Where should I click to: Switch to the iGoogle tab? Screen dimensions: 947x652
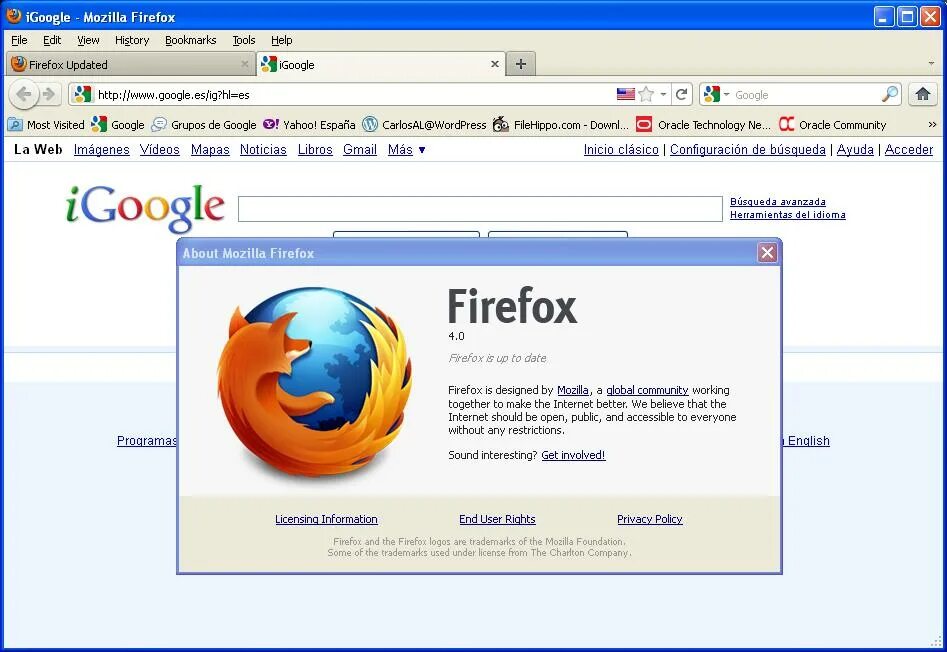click(380, 64)
